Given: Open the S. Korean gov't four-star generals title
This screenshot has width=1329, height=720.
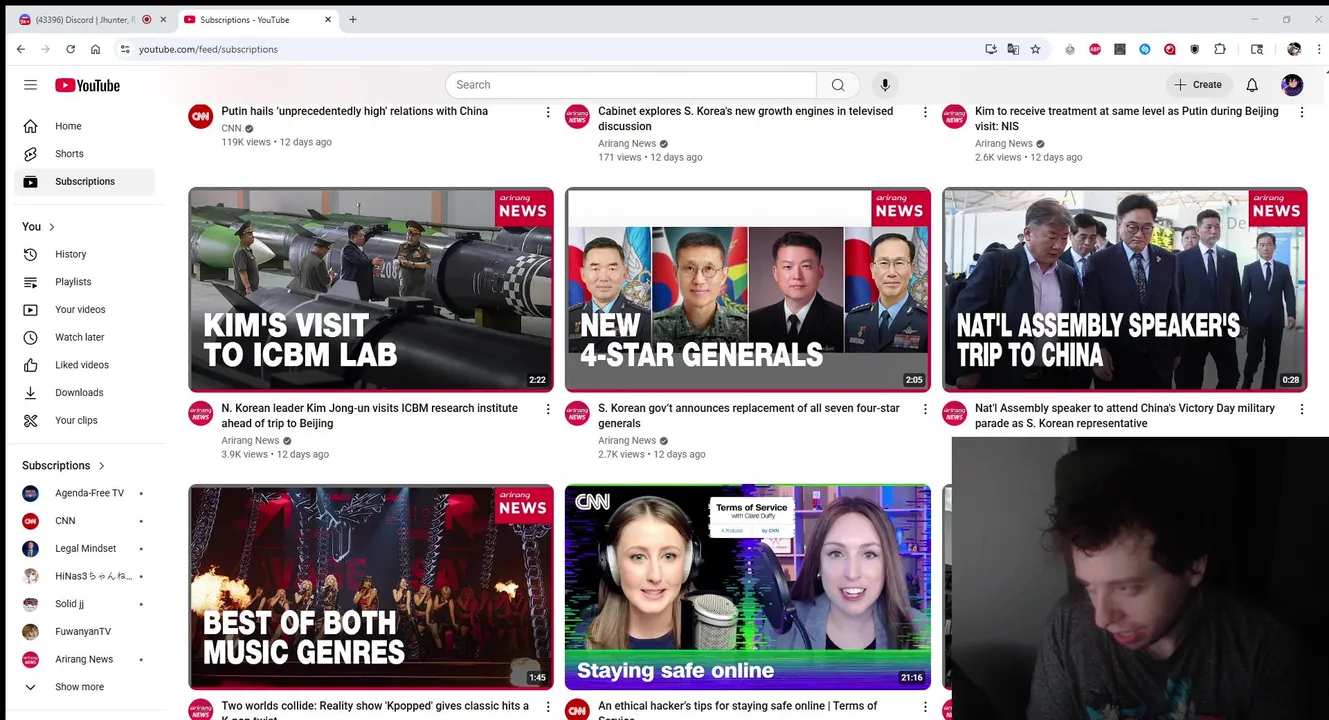Looking at the screenshot, I should (749, 416).
